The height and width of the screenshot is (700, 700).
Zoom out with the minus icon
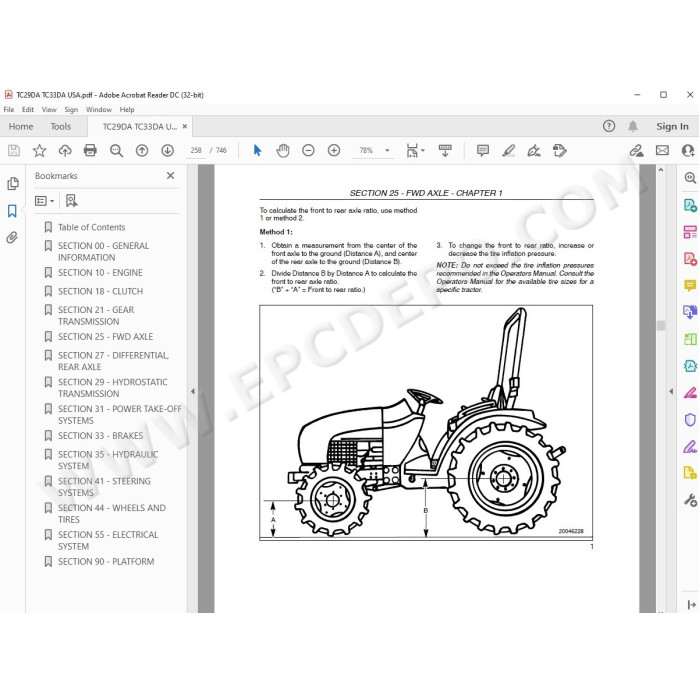click(308, 150)
